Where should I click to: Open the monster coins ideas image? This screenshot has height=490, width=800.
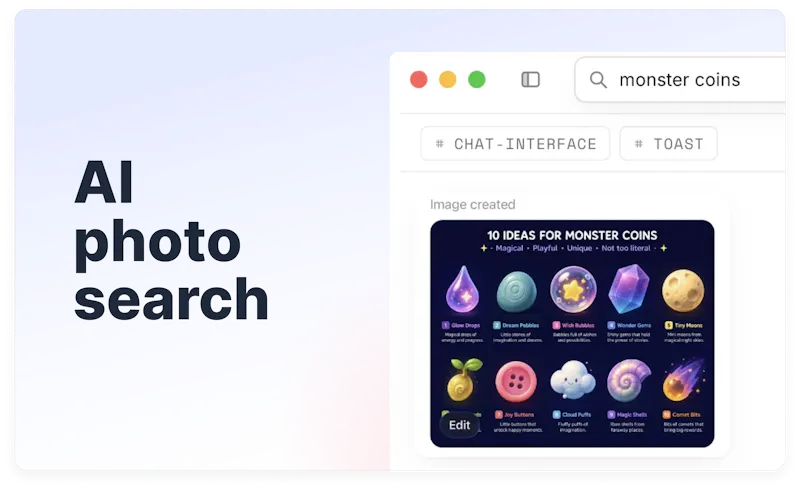[x=572, y=333]
